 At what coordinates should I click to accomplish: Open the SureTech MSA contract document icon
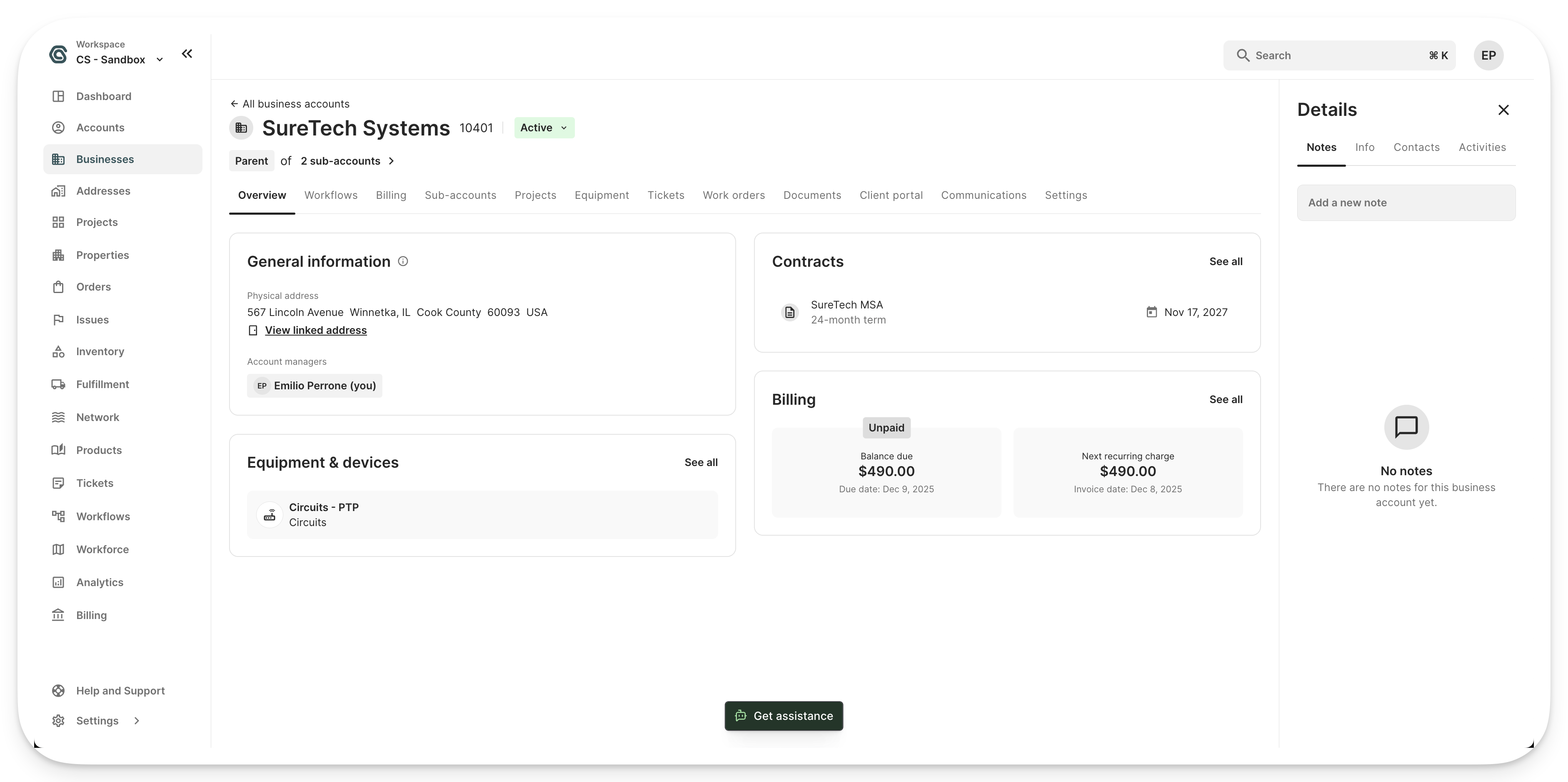789,313
